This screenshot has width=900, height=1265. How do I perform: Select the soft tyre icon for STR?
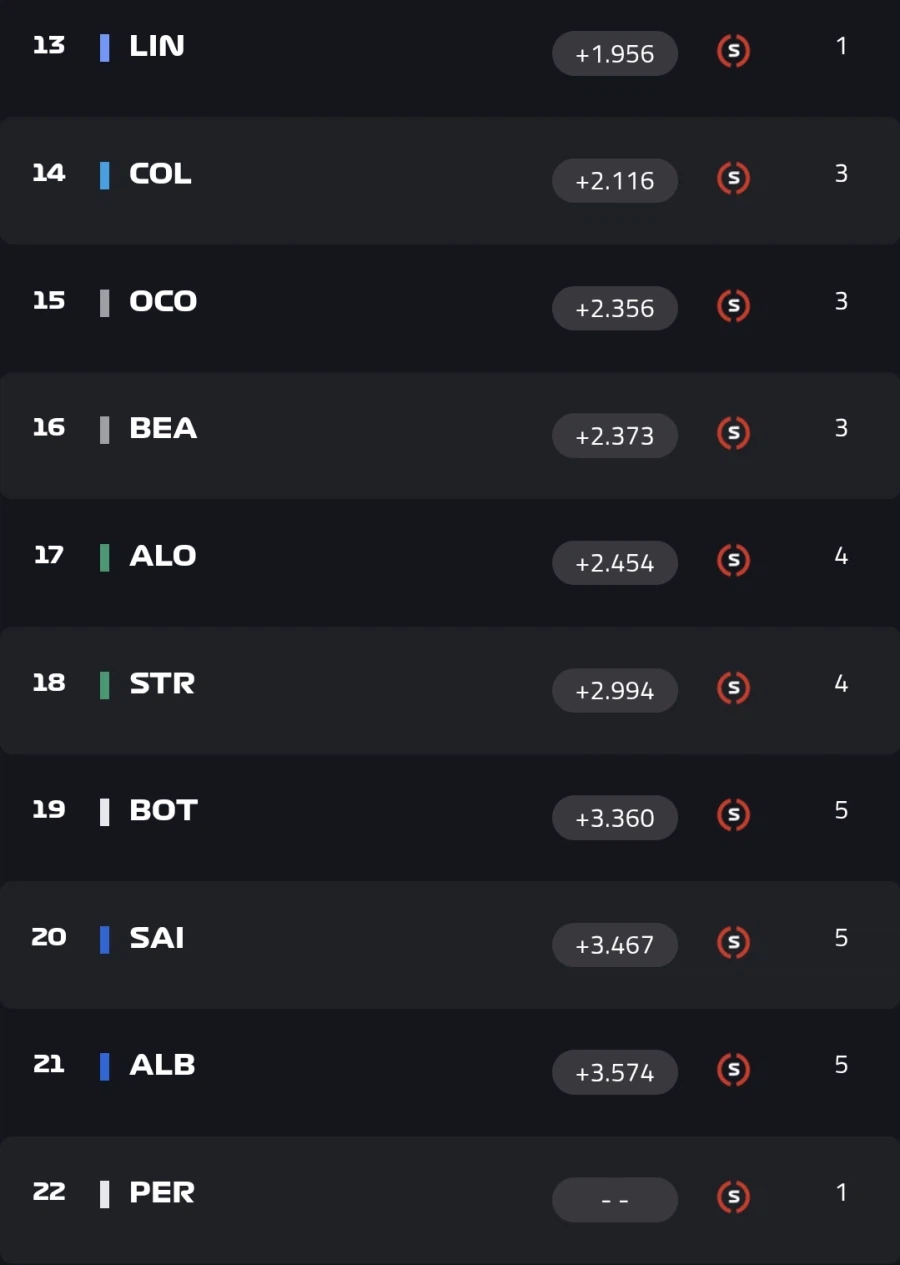coord(734,688)
